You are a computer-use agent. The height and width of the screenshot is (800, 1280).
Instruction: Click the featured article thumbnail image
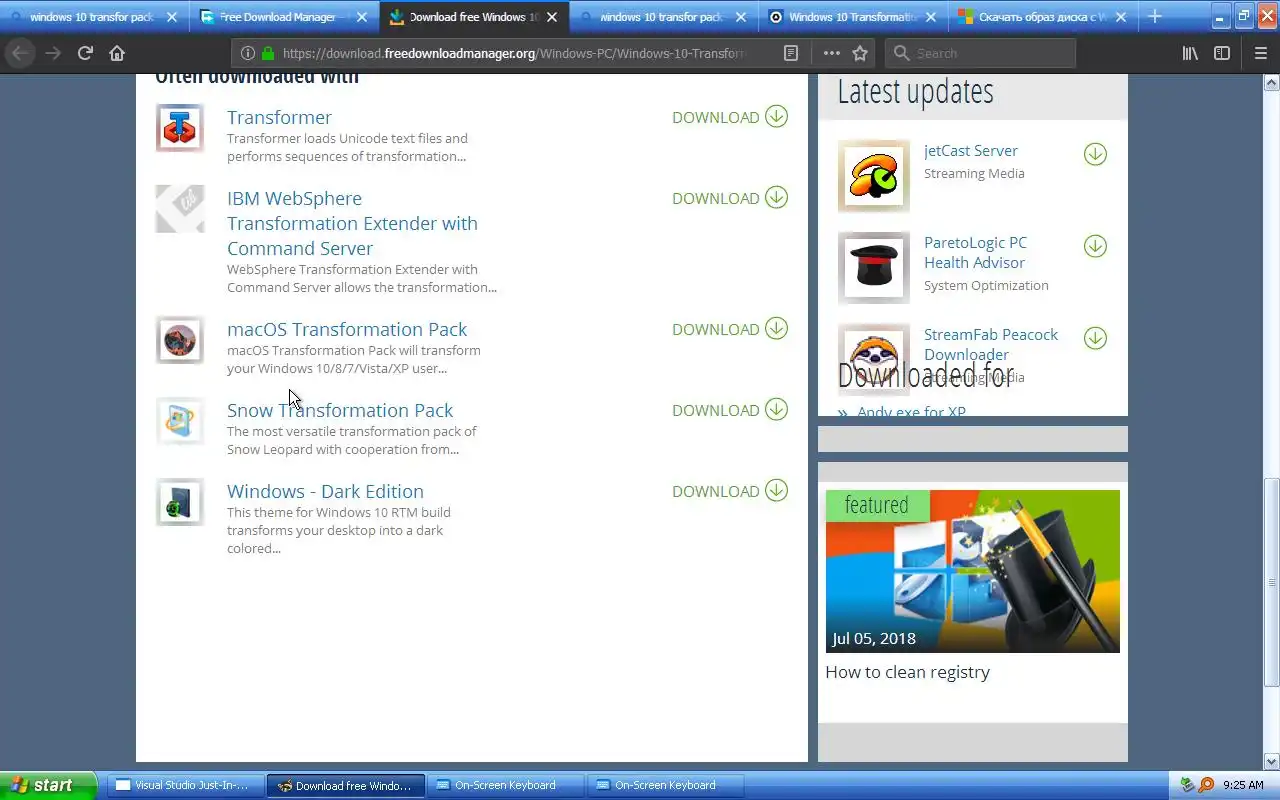(x=972, y=571)
